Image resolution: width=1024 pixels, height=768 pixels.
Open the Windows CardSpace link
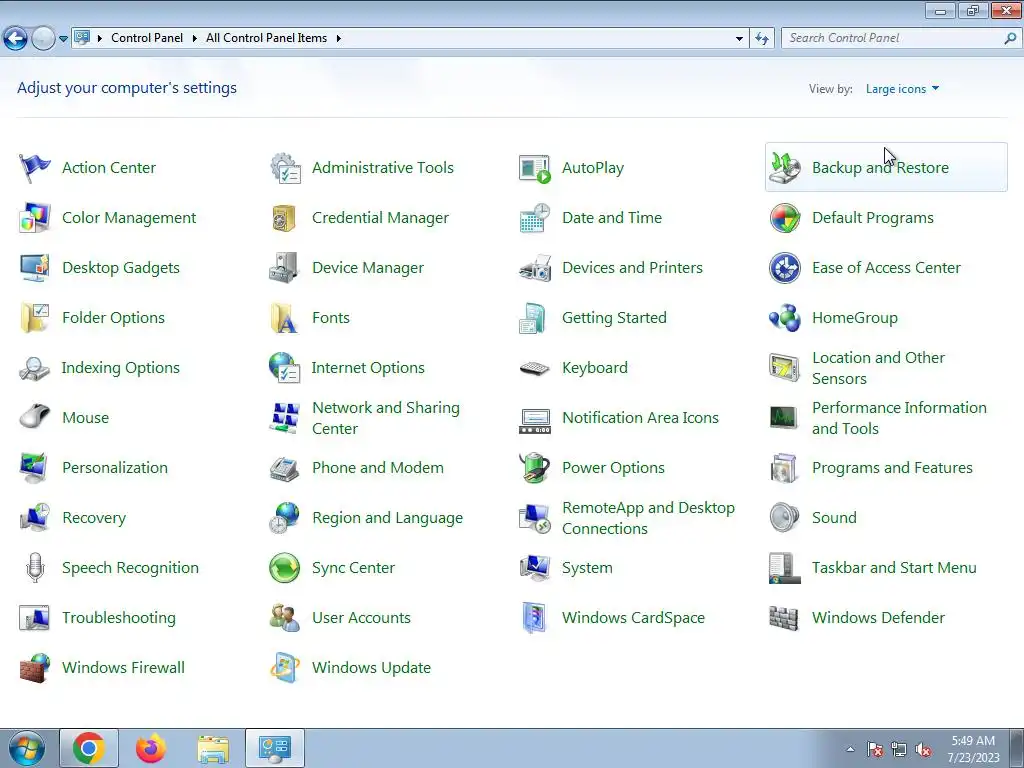[633, 618]
